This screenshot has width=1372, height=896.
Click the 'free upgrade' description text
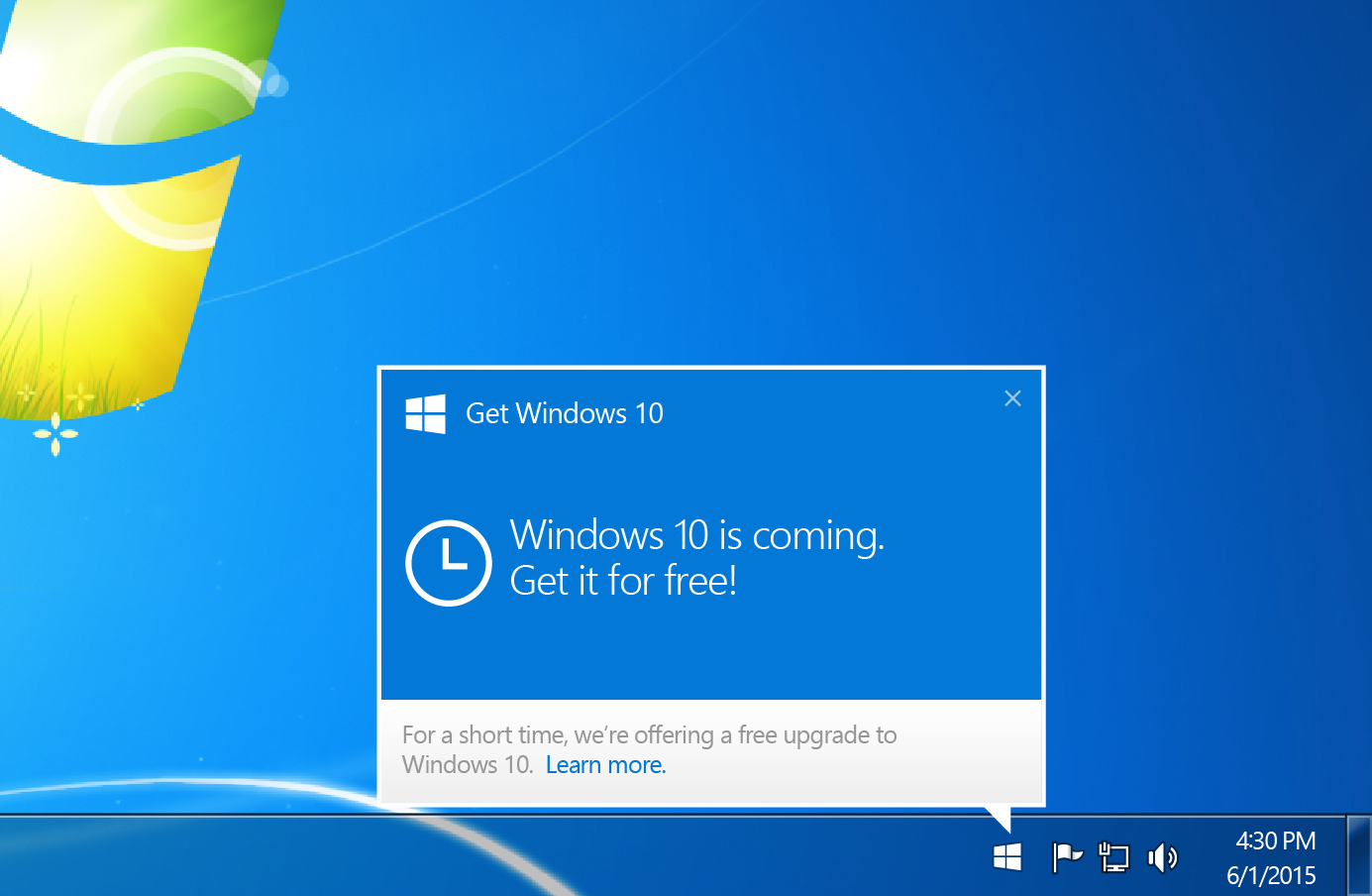649,749
